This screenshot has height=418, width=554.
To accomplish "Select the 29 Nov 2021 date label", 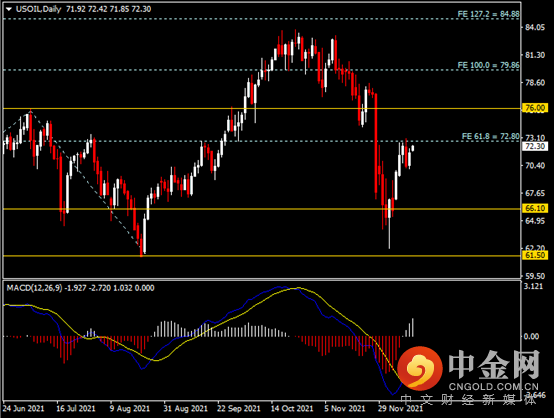I will (400, 409).
